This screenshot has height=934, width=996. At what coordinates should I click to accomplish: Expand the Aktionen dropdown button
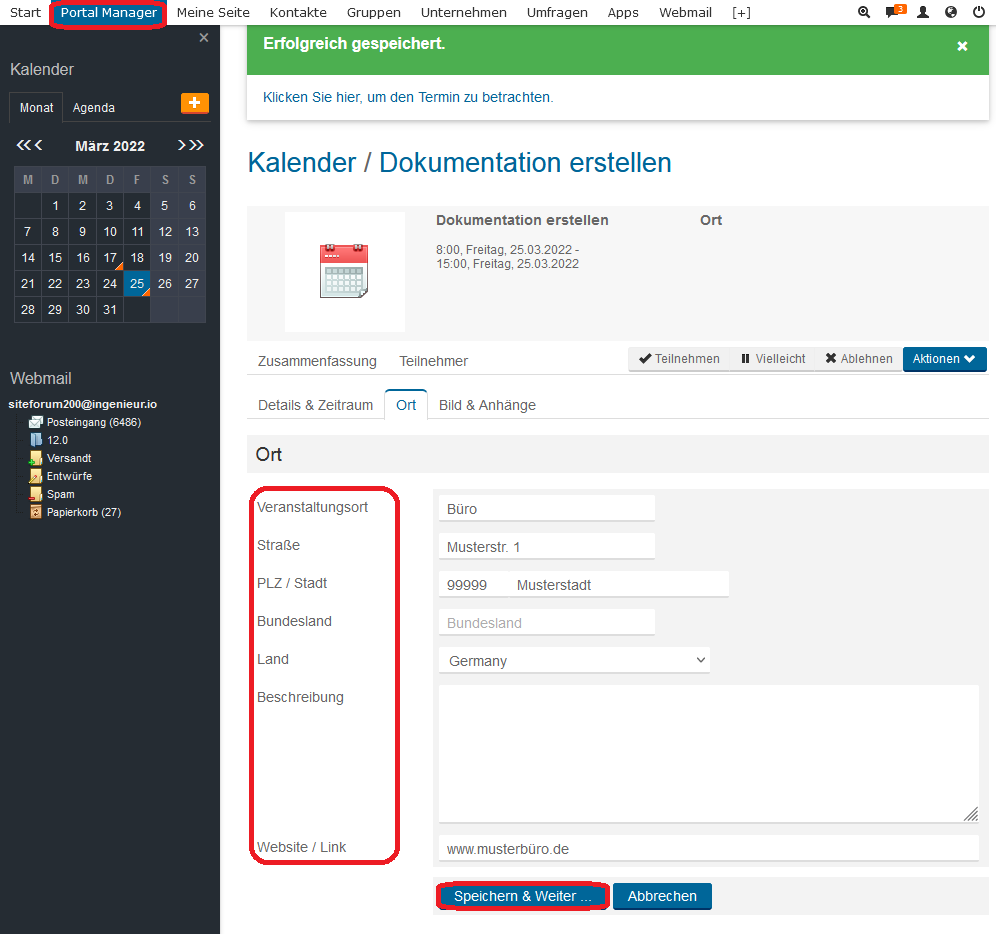click(944, 359)
